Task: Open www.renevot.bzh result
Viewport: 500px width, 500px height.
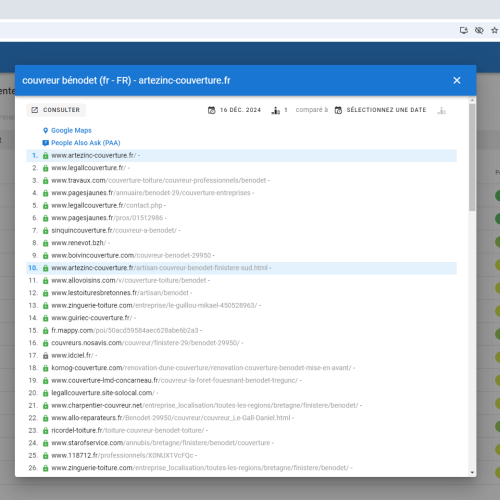Action: pos(79,243)
